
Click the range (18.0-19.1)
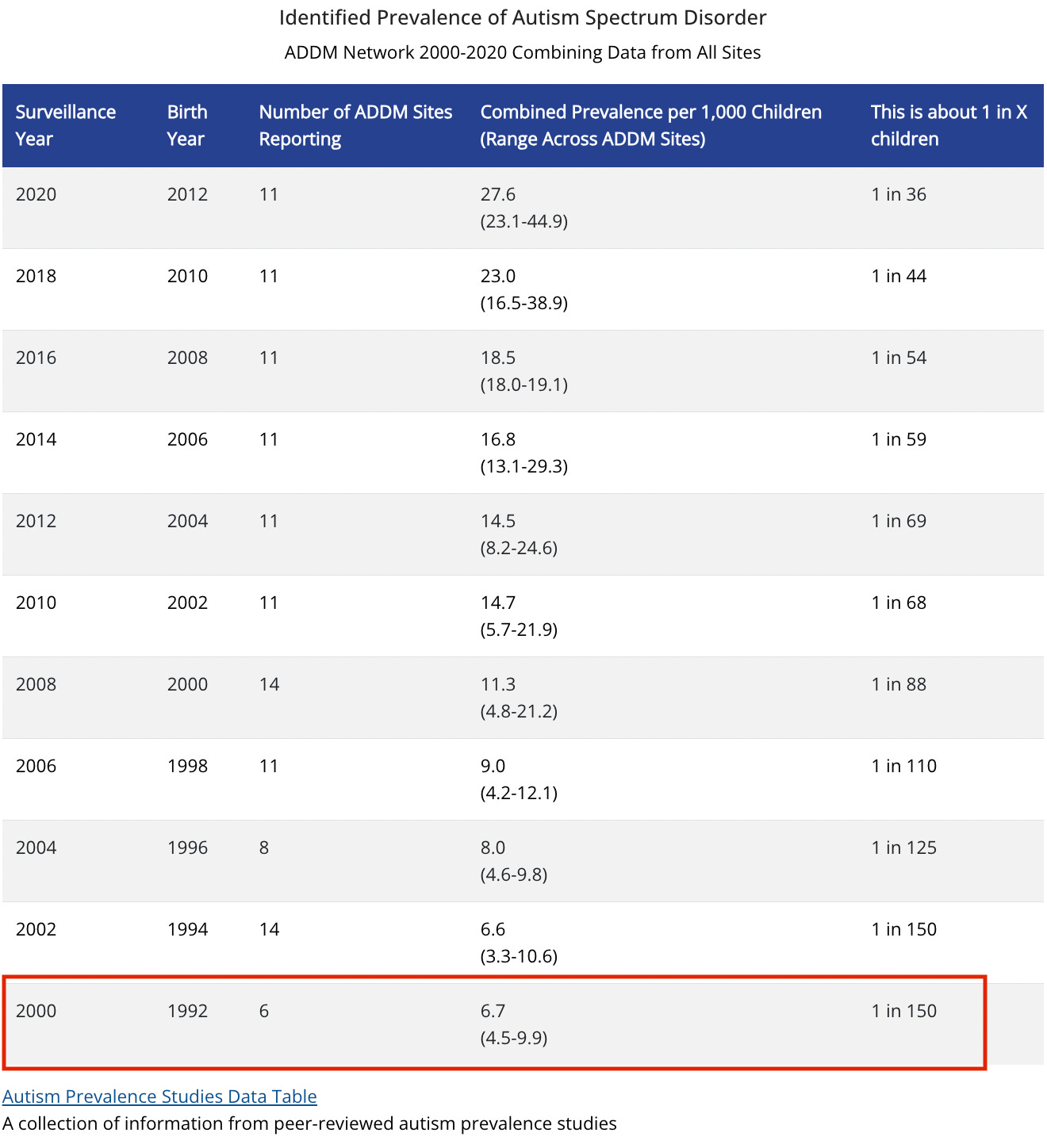524,385
